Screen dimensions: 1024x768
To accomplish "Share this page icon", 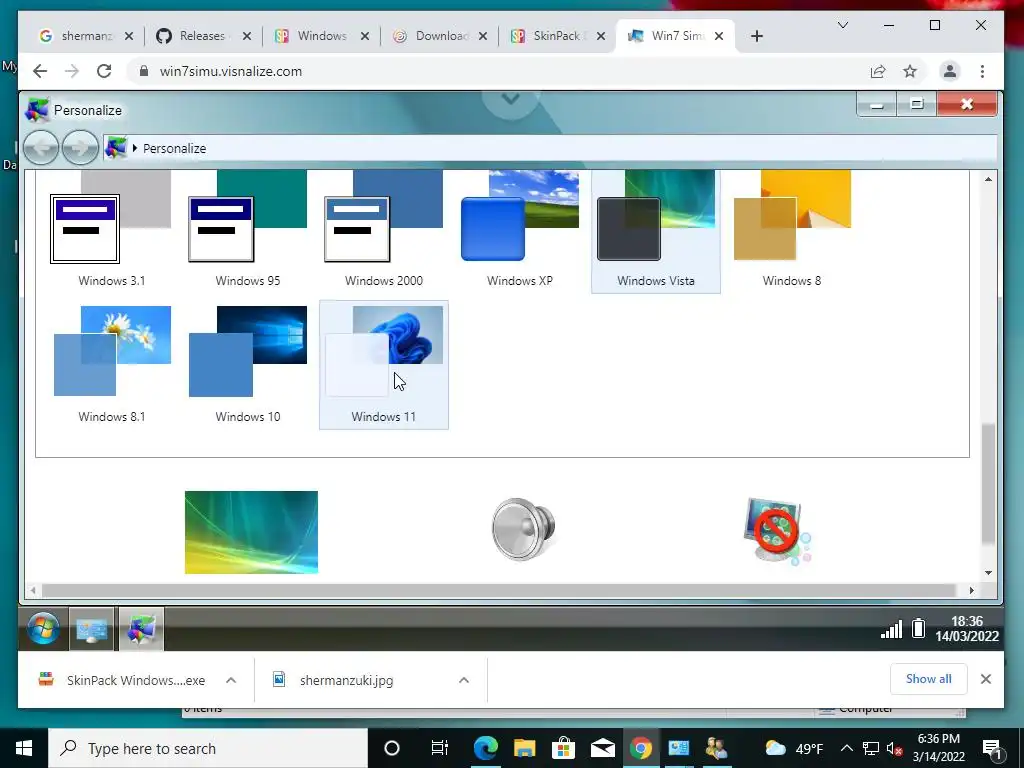I will click(x=878, y=71).
